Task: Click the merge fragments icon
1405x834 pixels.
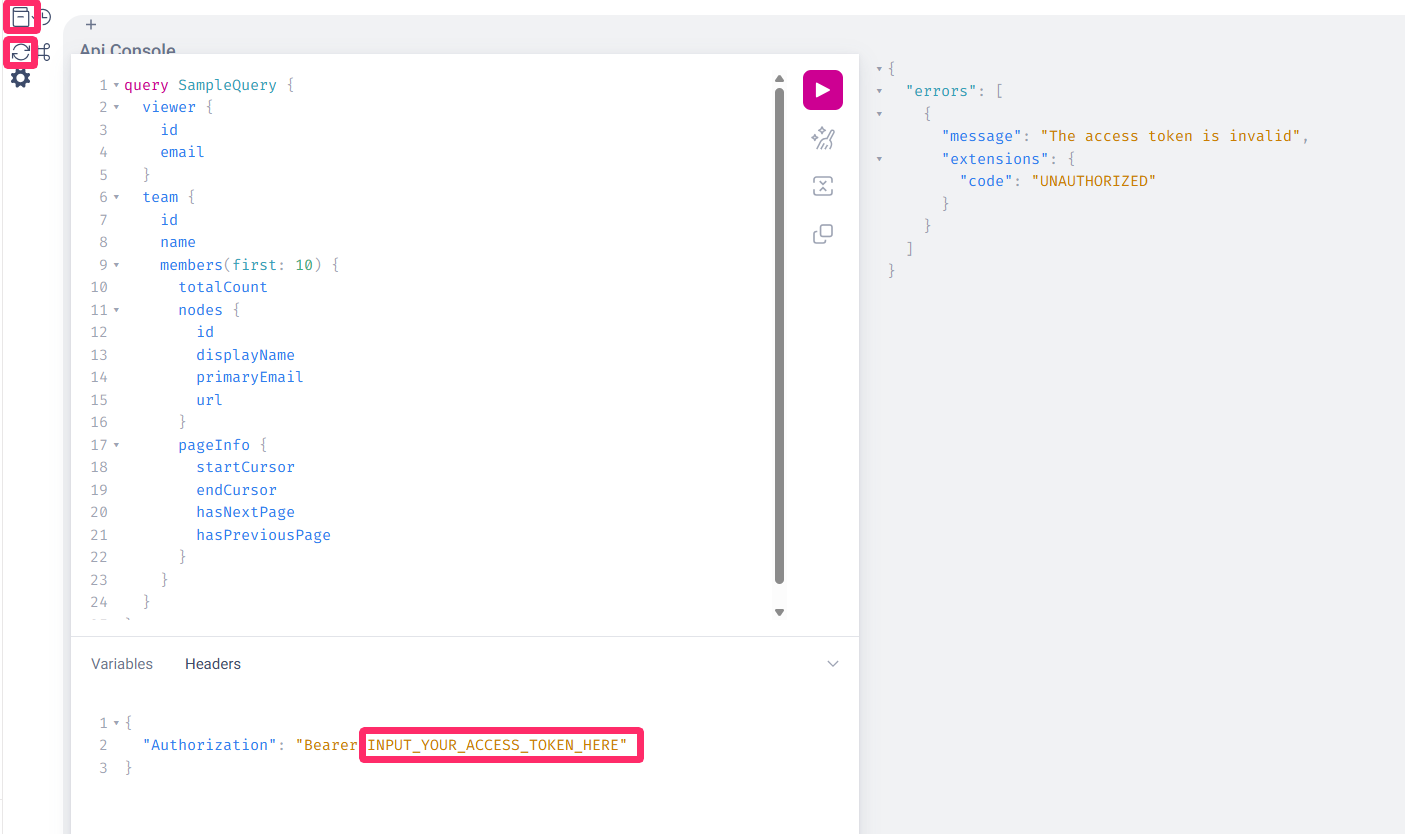Action: tap(822, 186)
